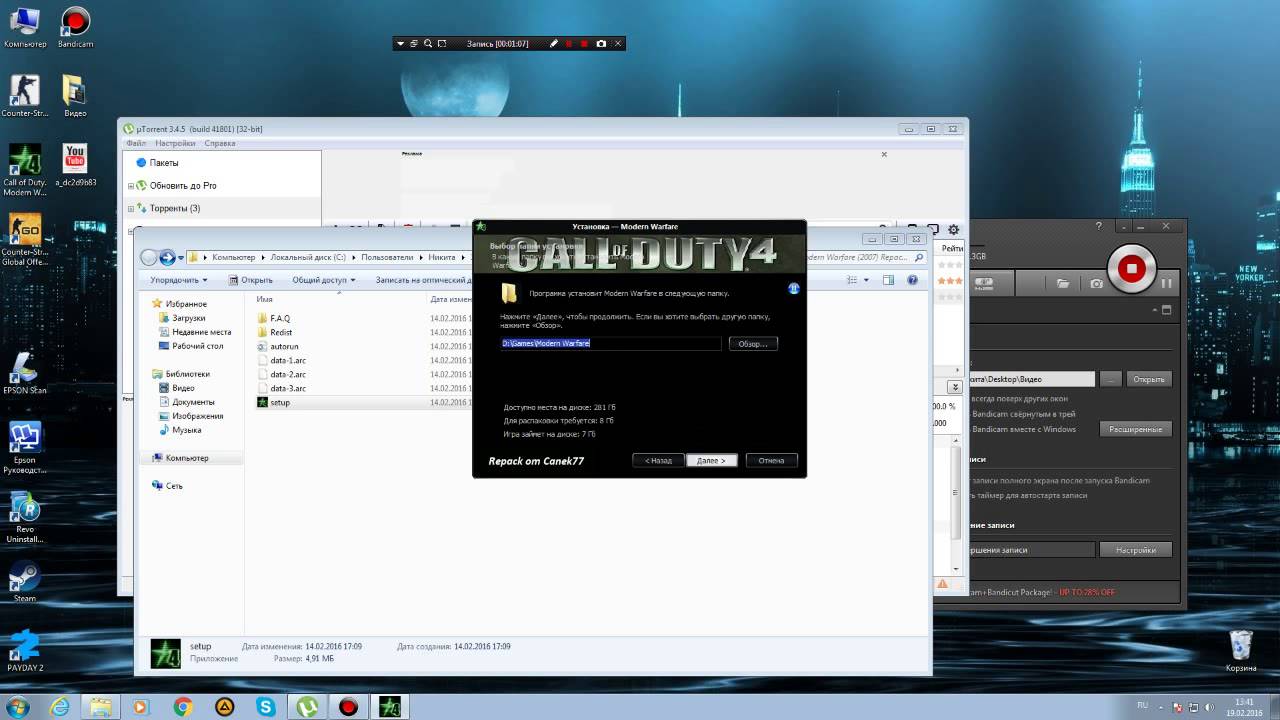Image resolution: width=1280 pixels, height=720 pixels.
Task: Open Изображения library in sidebar
Action: [197, 416]
